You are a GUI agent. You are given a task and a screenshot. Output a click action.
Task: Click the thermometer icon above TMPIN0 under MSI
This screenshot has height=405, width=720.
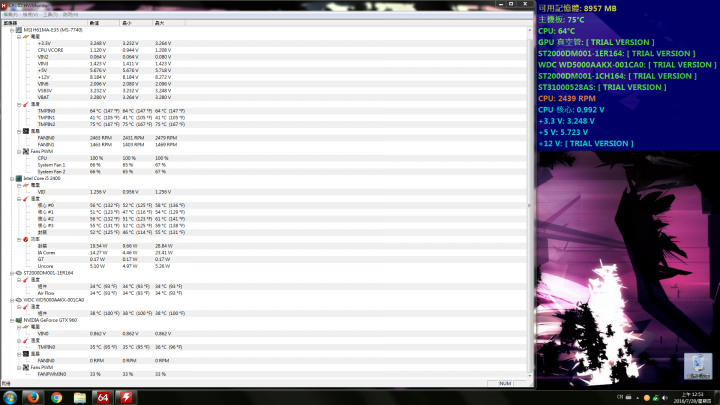[26, 104]
